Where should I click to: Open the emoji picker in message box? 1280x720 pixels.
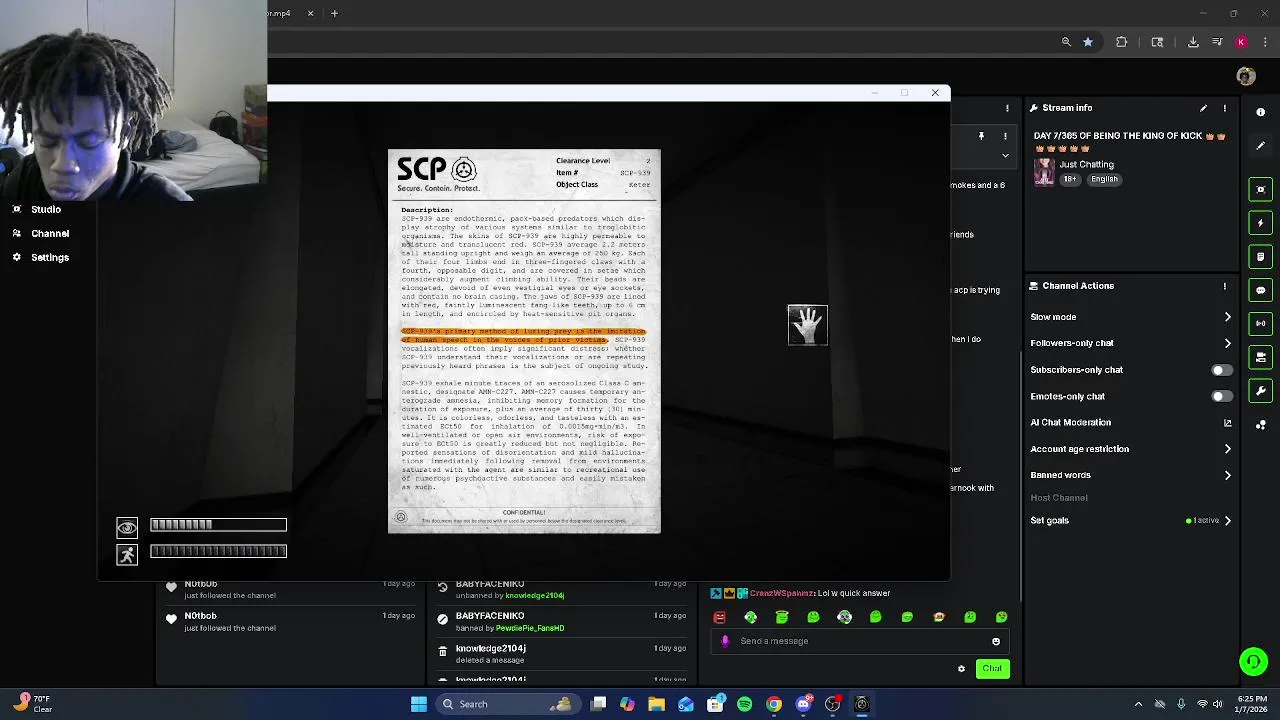pyautogui.click(x=996, y=642)
